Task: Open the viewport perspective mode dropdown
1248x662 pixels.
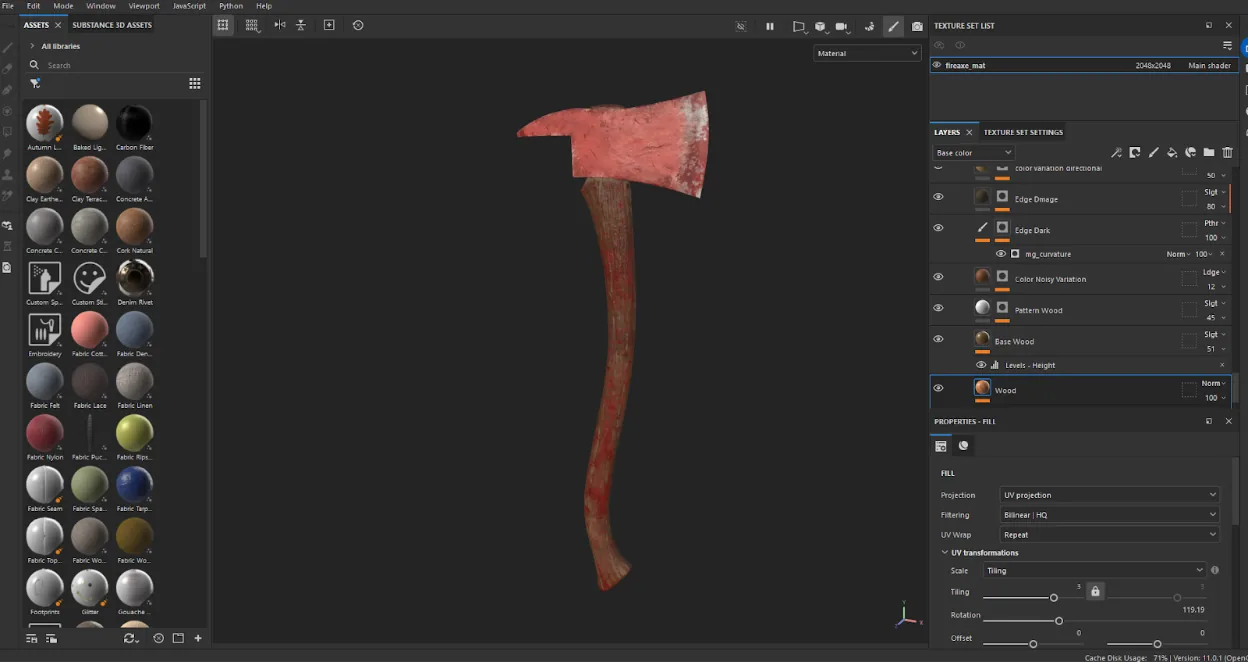Action: [x=799, y=27]
